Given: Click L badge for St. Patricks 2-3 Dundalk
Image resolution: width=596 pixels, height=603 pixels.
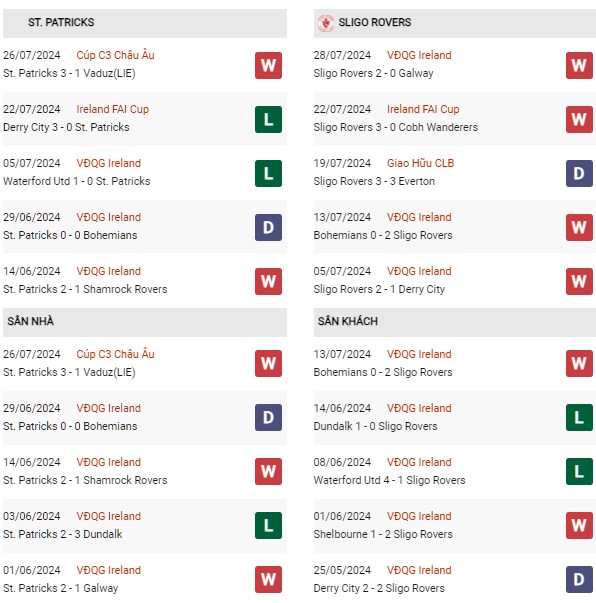Looking at the screenshot, I should tap(268, 525).
